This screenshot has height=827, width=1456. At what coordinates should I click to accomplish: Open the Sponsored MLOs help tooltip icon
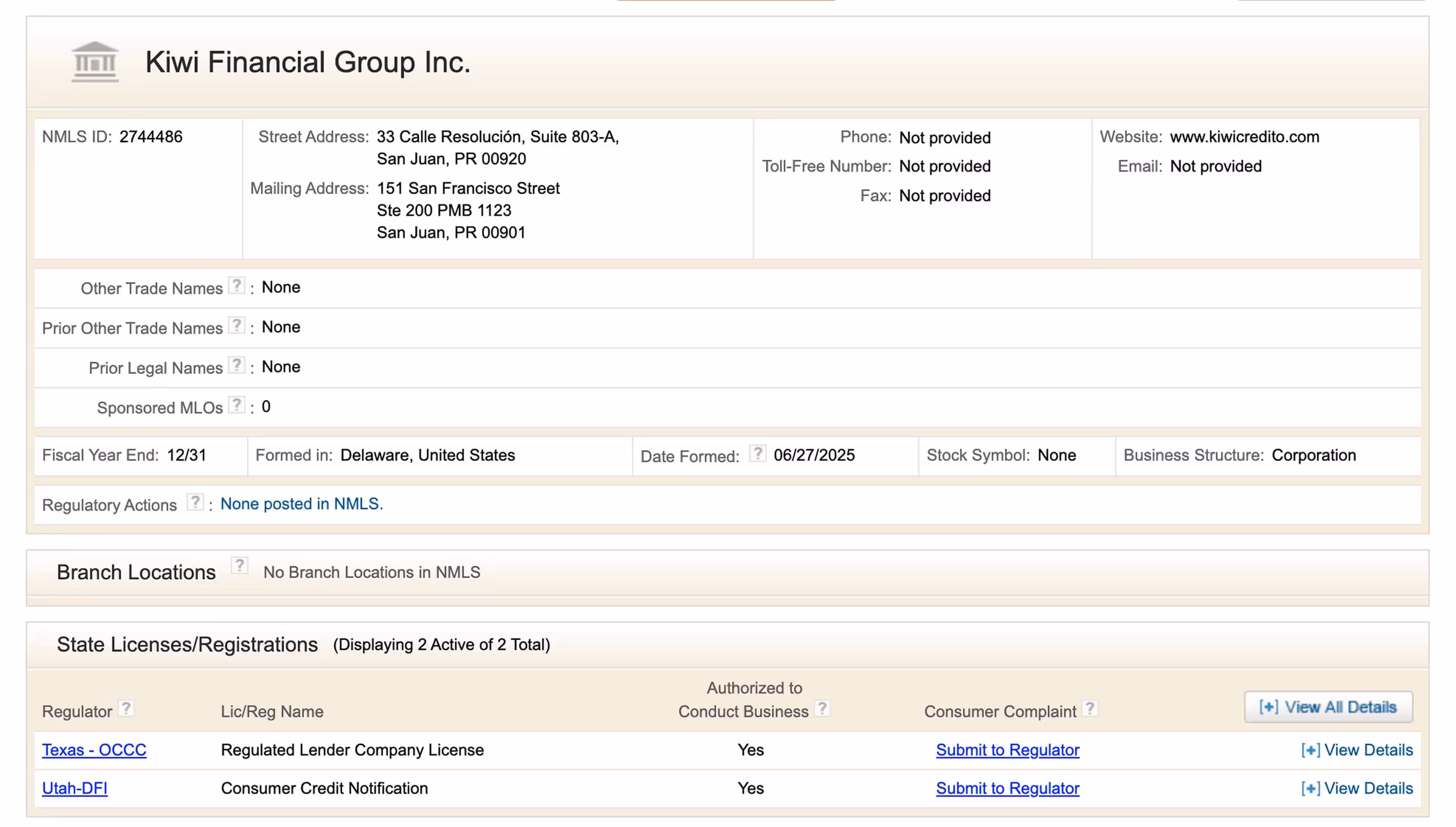(x=236, y=405)
